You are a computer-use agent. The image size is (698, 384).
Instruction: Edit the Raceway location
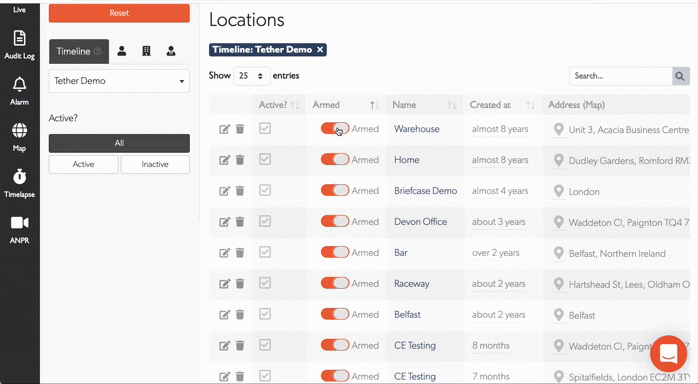pyautogui.click(x=224, y=283)
